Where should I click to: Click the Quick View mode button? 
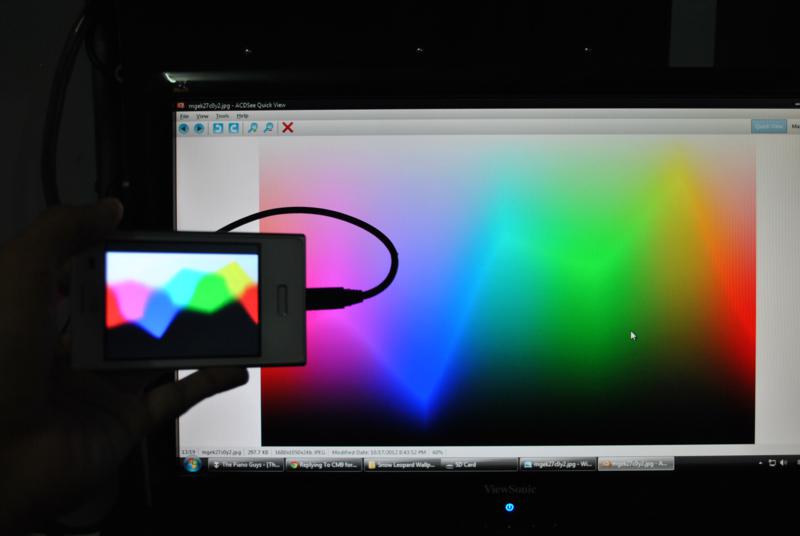tap(768, 126)
